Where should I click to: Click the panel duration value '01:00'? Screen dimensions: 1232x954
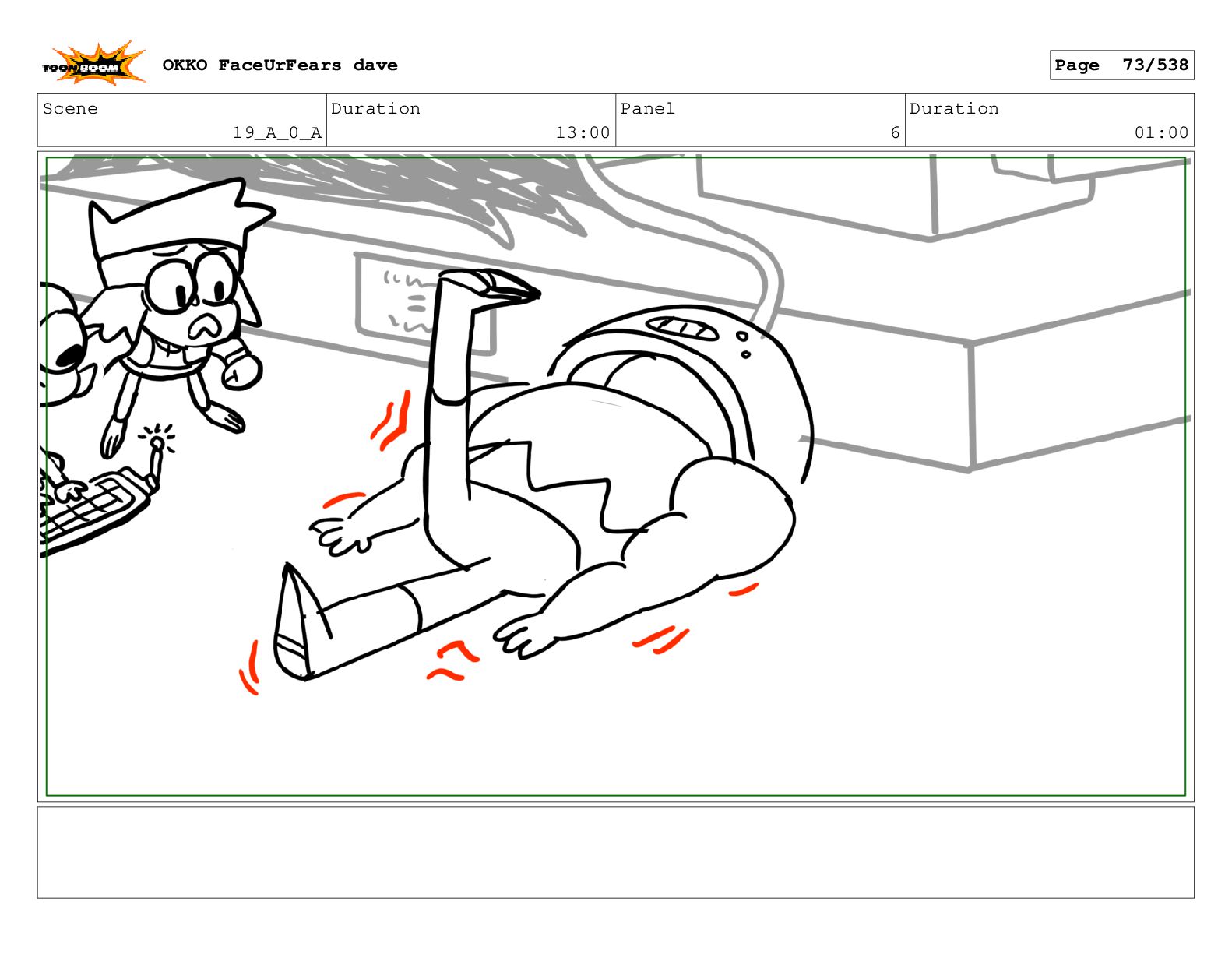point(1161,133)
